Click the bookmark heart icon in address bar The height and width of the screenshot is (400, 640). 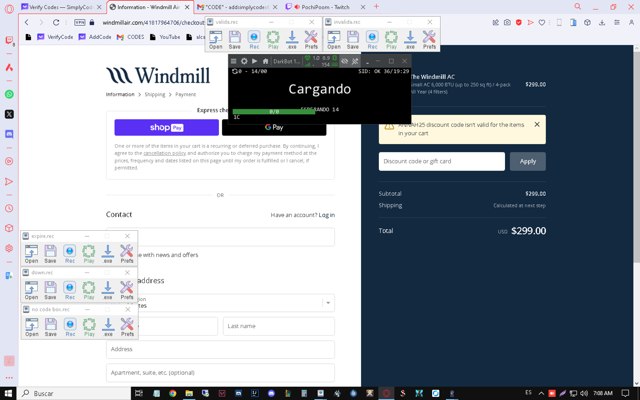coord(542,22)
